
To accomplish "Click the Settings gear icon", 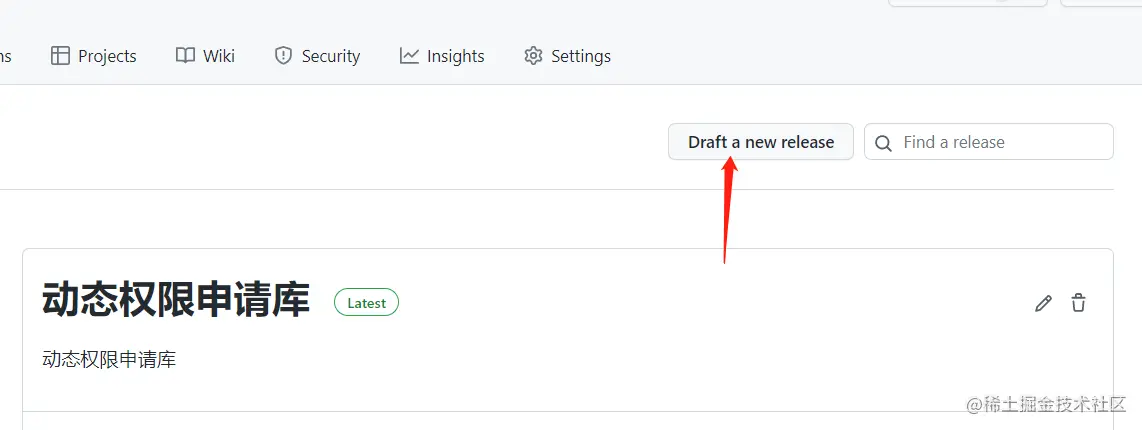I will [533, 56].
